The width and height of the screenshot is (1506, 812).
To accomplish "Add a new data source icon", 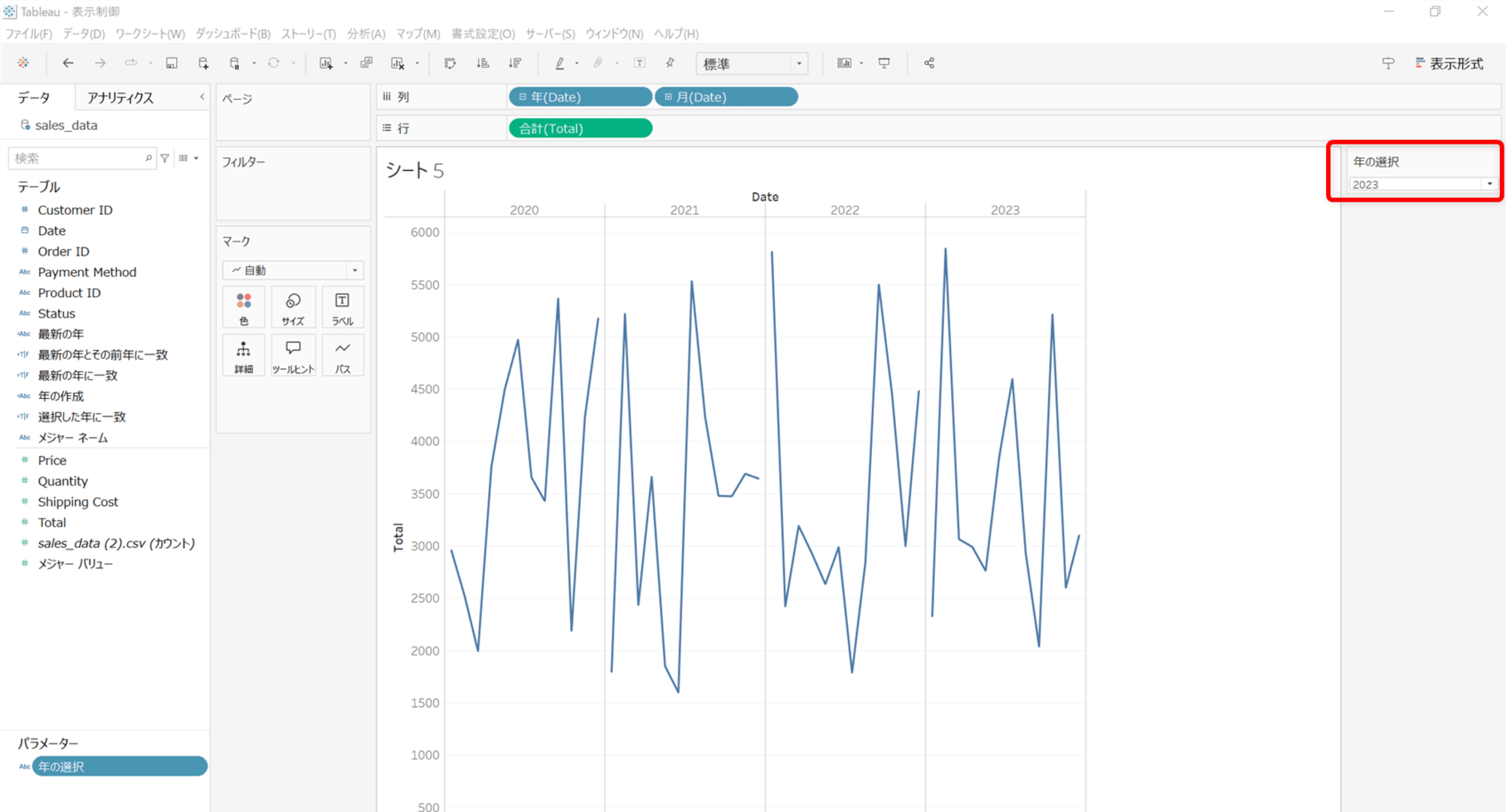I will [x=203, y=63].
